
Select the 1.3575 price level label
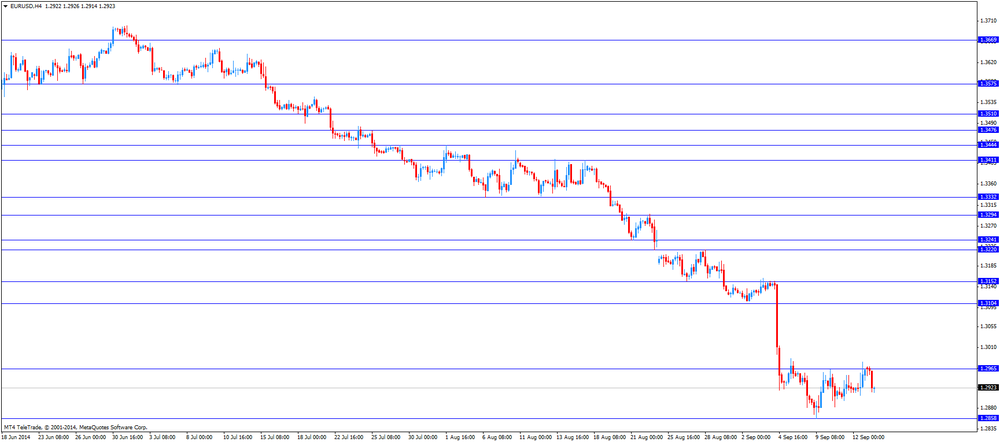tap(987, 84)
